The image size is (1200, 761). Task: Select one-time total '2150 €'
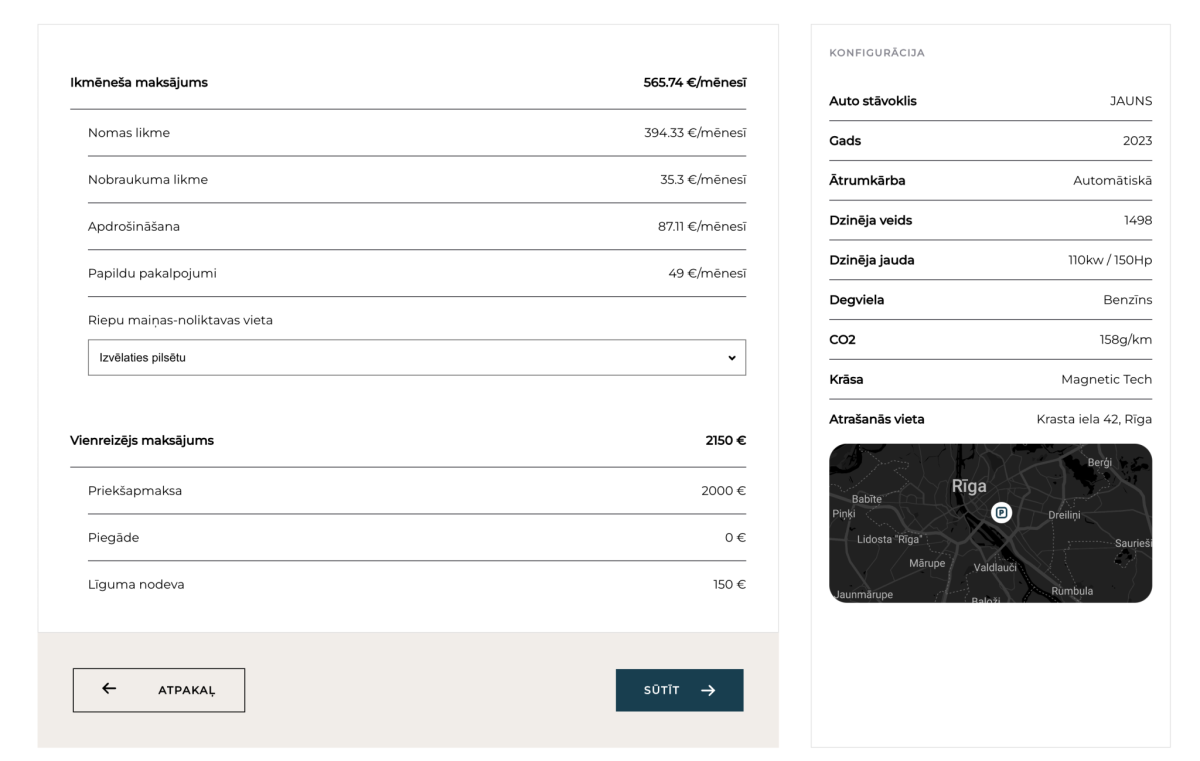[726, 440]
